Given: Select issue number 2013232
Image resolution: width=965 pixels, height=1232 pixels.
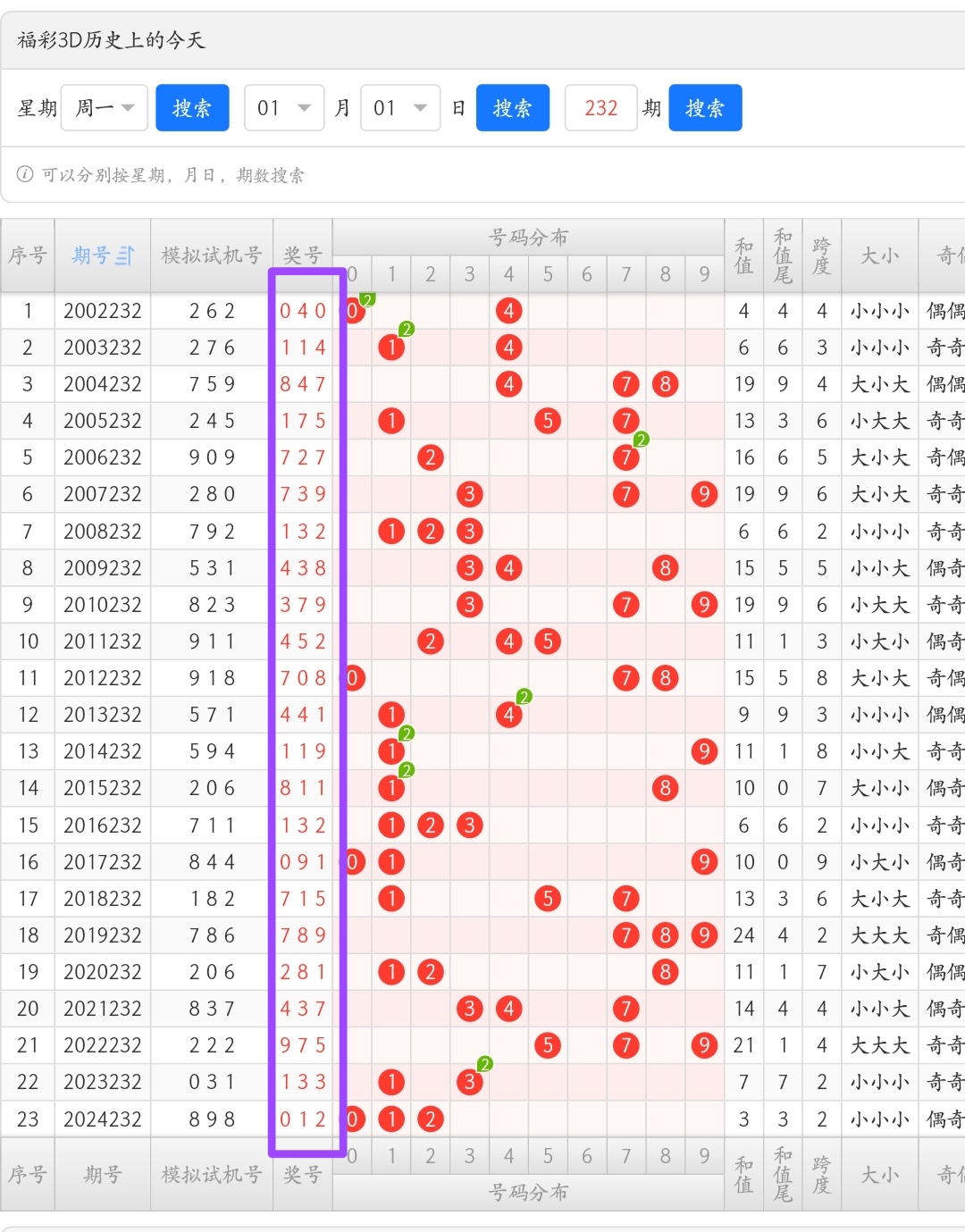Looking at the screenshot, I should click(x=103, y=715).
